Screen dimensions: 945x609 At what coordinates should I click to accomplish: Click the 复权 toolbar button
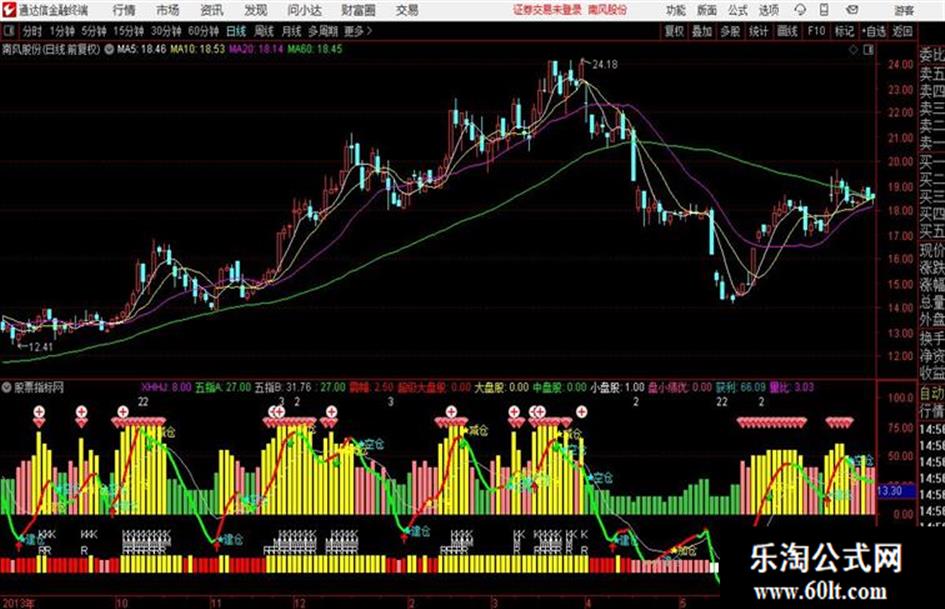[674, 31]
